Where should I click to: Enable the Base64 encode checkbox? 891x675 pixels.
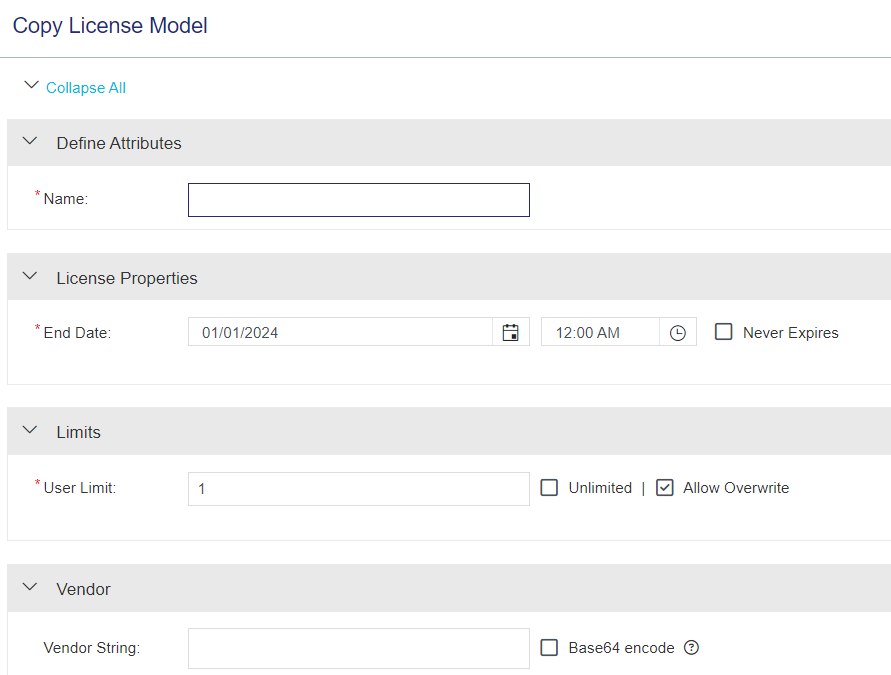point(549,648)
